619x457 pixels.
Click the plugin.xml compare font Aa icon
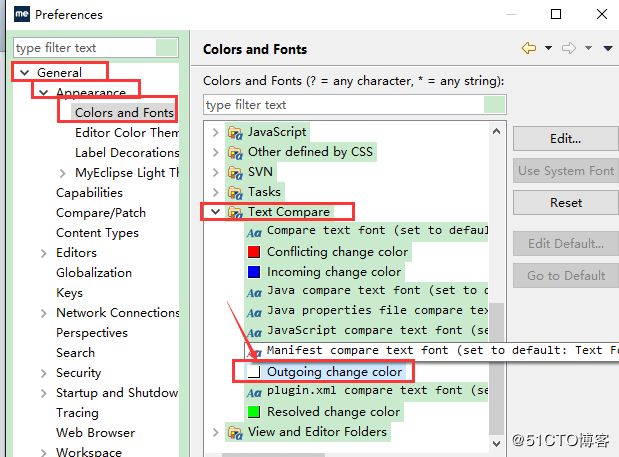254,393
